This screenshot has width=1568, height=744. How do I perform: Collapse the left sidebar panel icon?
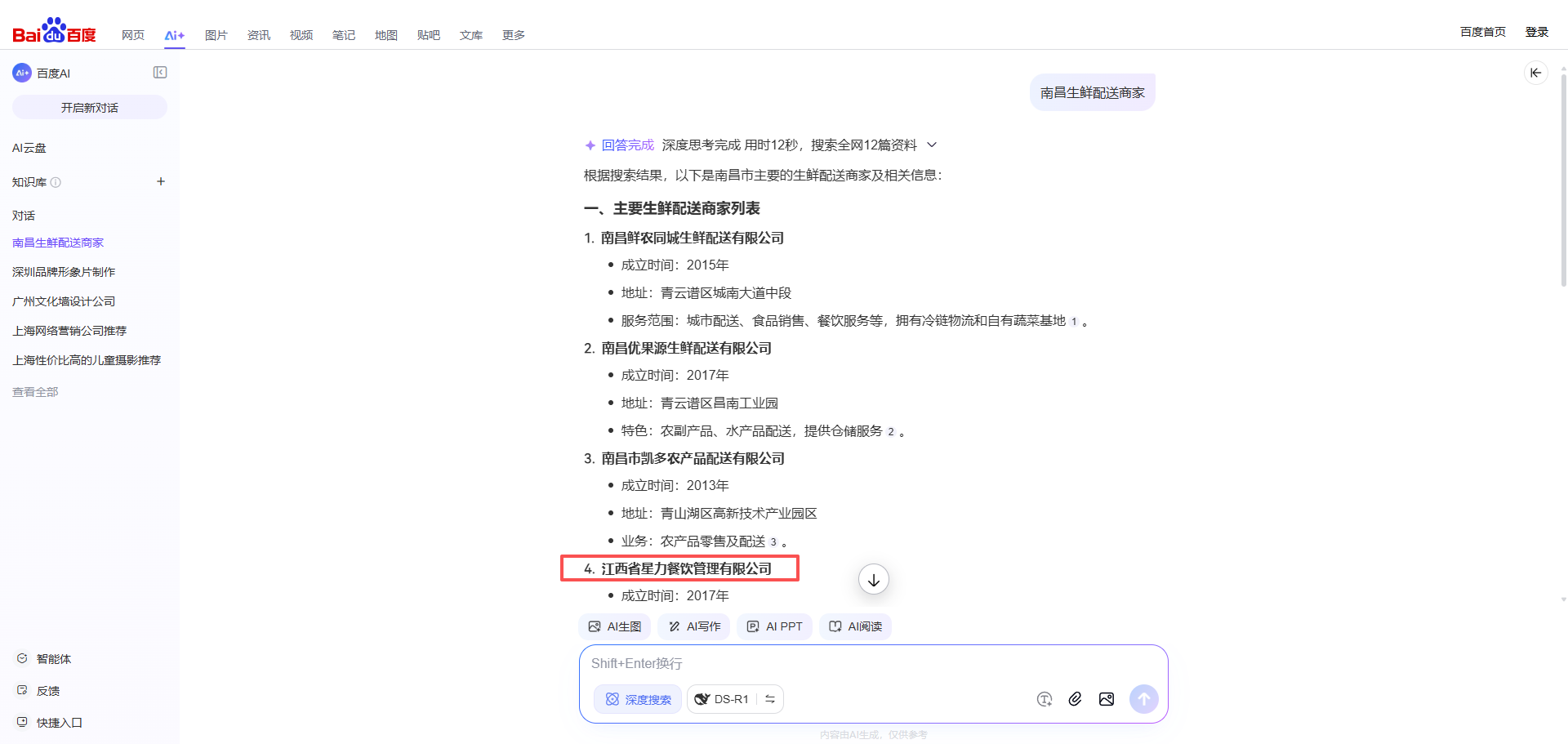160,73
